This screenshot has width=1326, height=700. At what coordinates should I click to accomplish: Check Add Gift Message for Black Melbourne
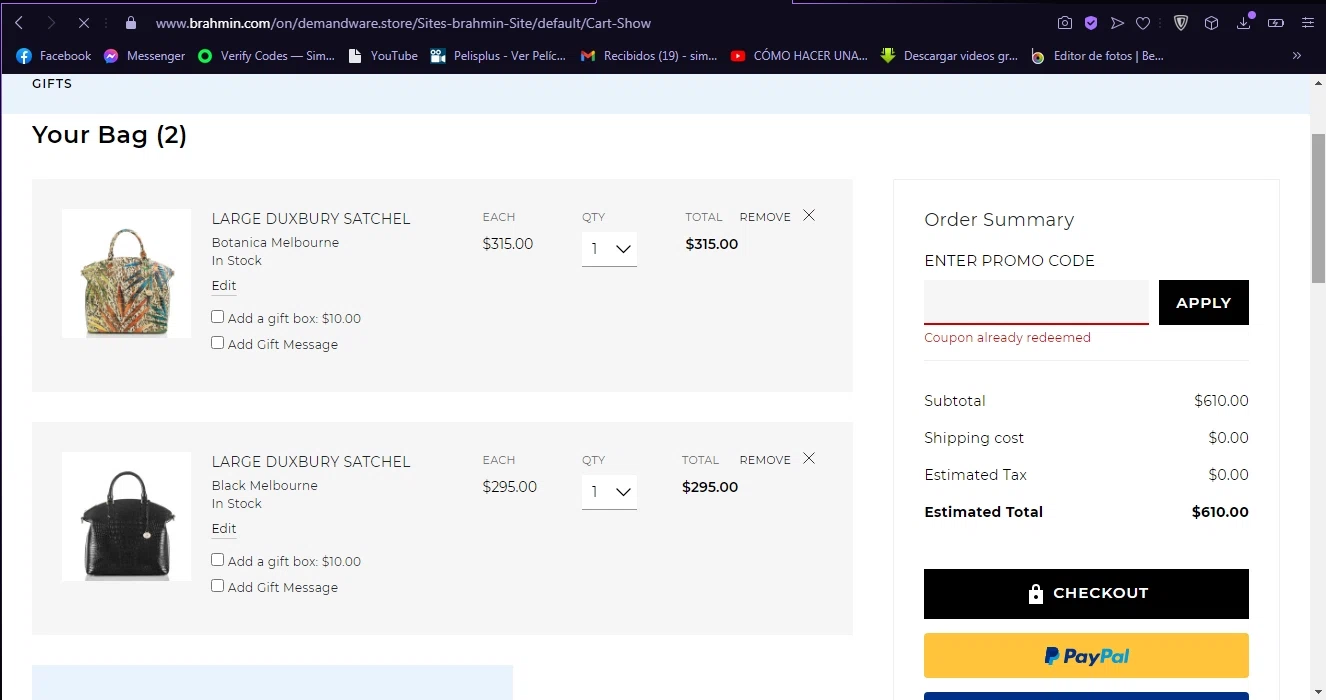pos(218,586)
